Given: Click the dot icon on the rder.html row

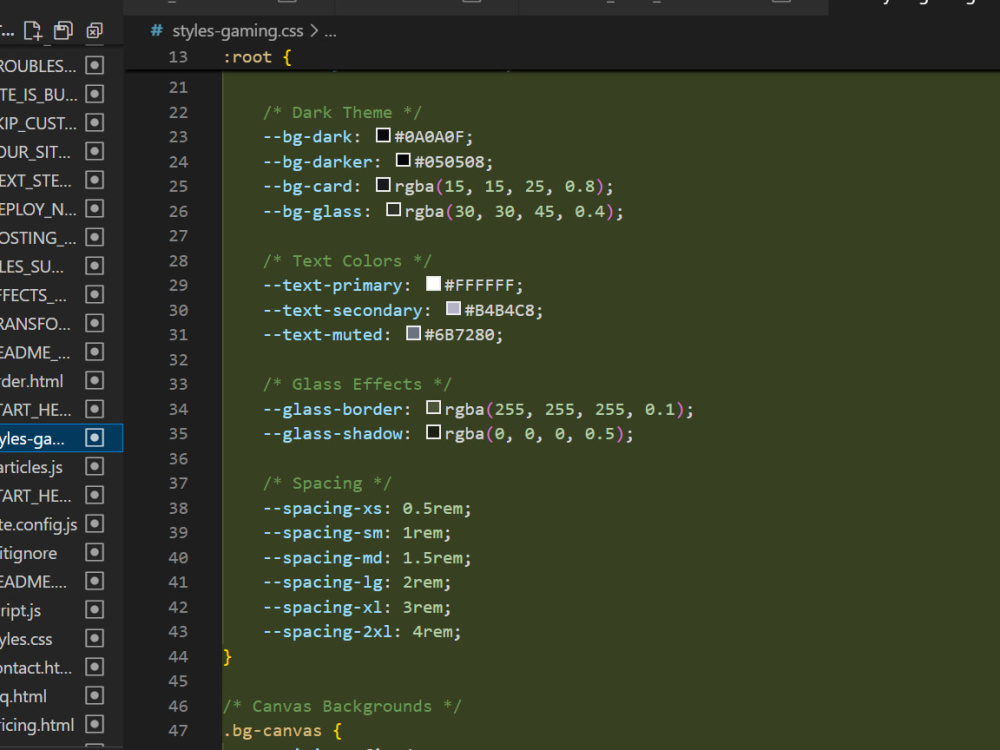Looking at the screenshot, I should click(x=94, y=381).
